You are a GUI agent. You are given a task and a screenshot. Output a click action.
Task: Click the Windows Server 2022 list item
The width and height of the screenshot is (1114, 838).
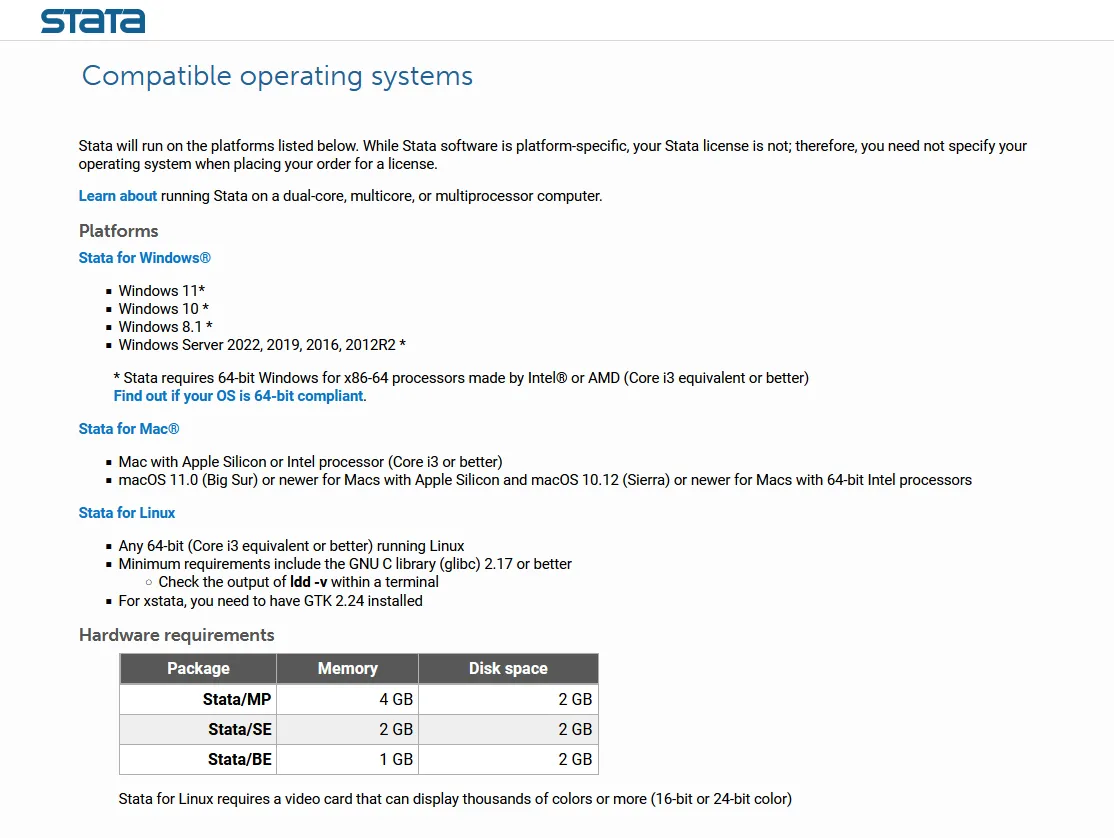[x=262, y=345]
